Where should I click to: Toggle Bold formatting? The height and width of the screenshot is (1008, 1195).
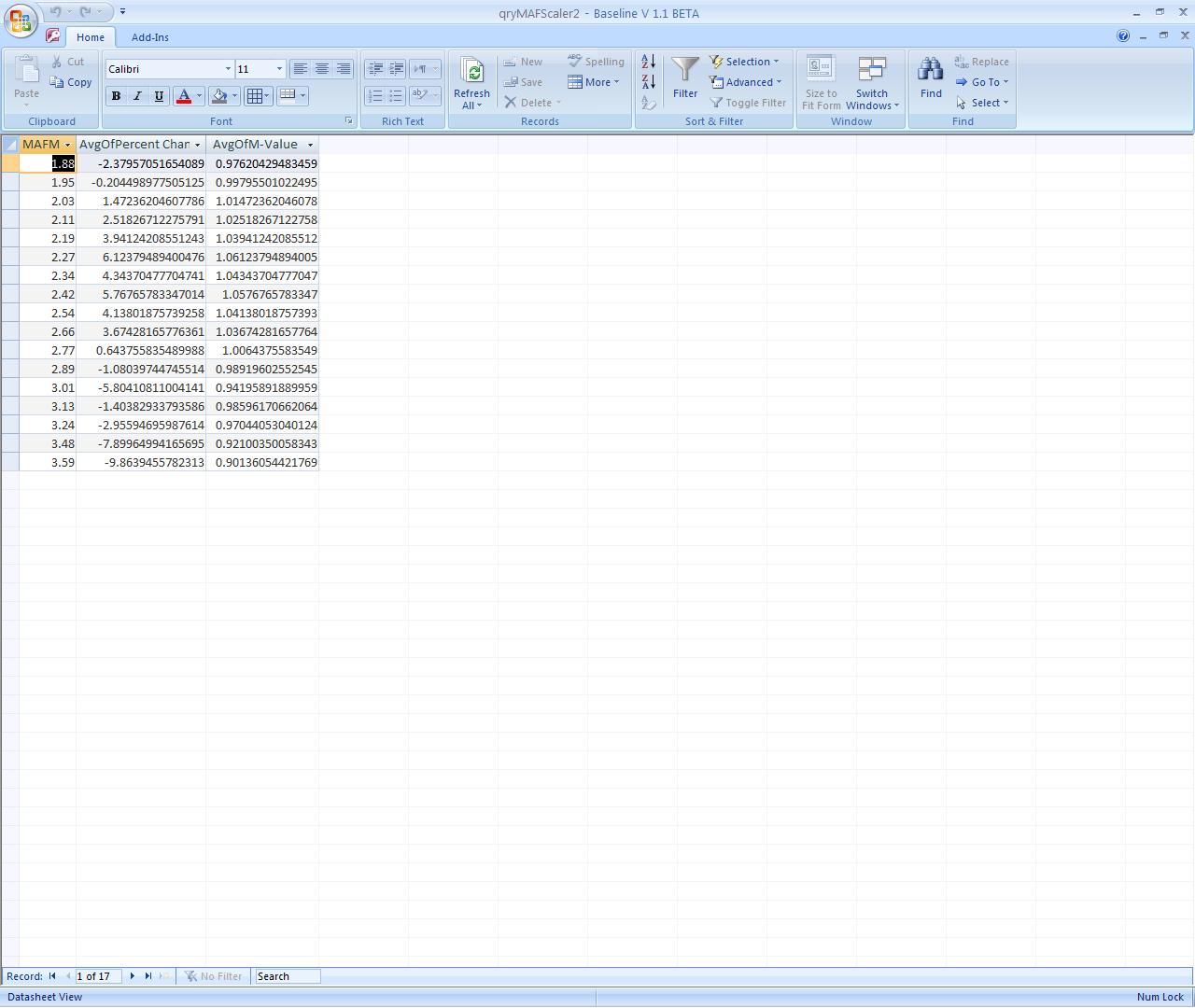point(116,96)
